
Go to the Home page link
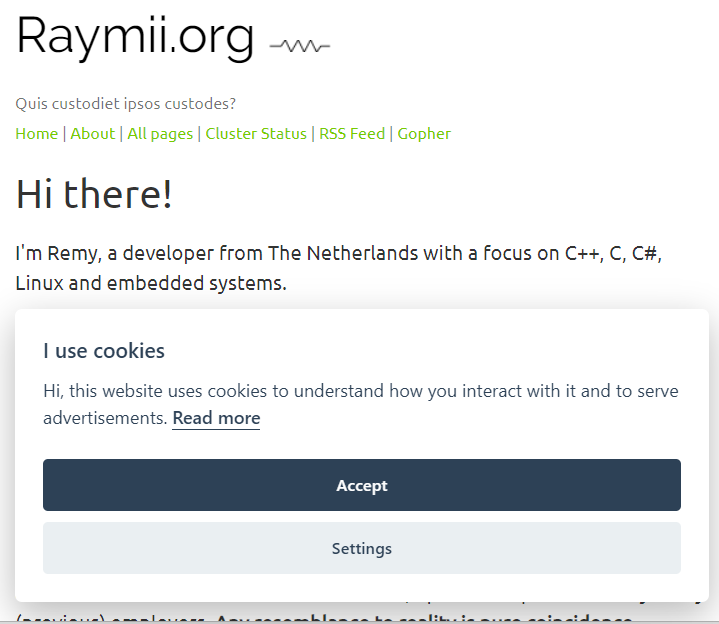(37, 134)
